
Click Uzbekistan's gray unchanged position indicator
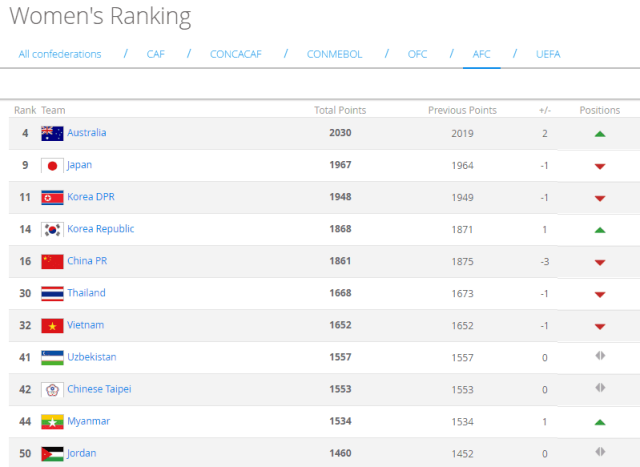(600, 356)
